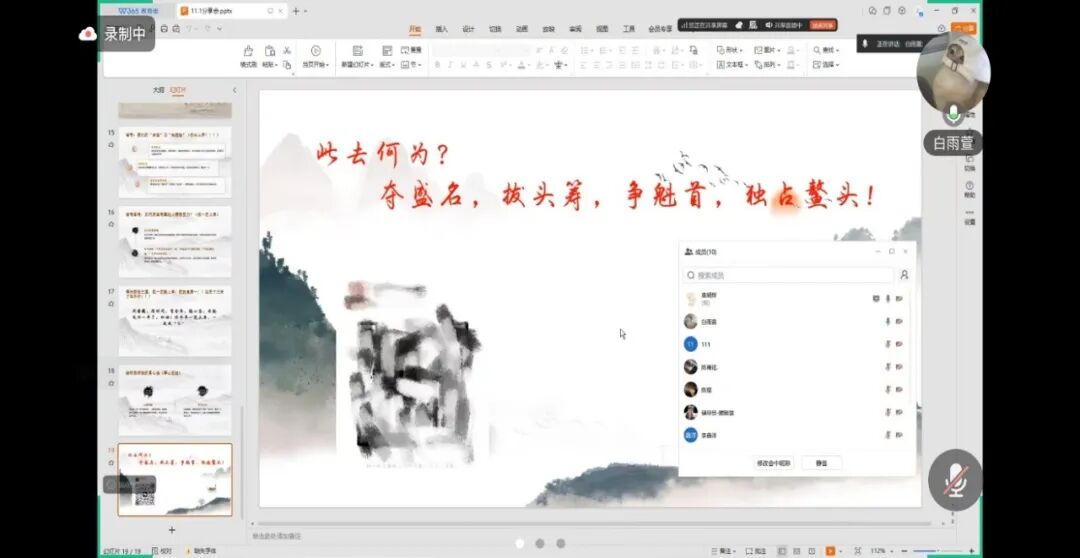Toggle microphone for member 111

click(887, 344)
